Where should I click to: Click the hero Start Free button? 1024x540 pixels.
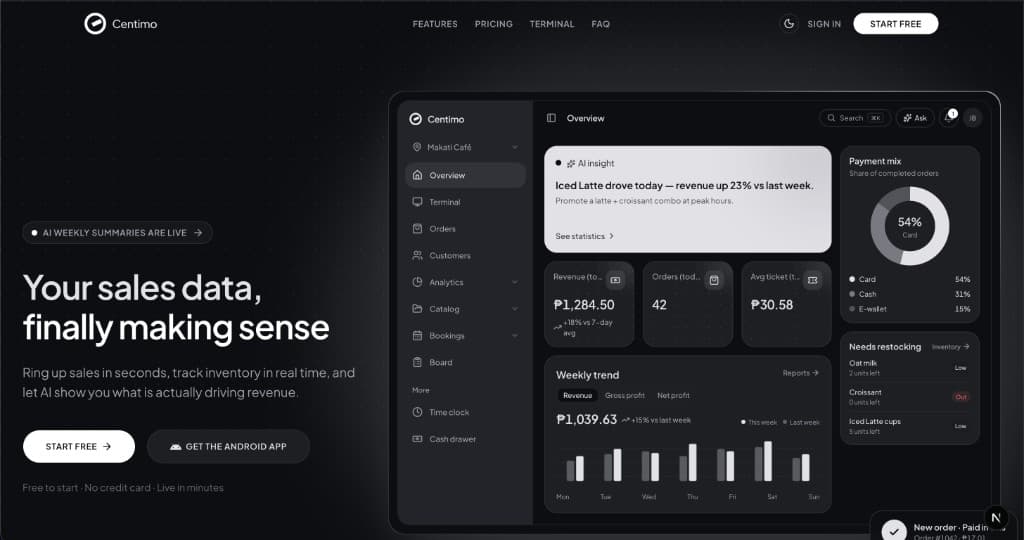point(79,446)
